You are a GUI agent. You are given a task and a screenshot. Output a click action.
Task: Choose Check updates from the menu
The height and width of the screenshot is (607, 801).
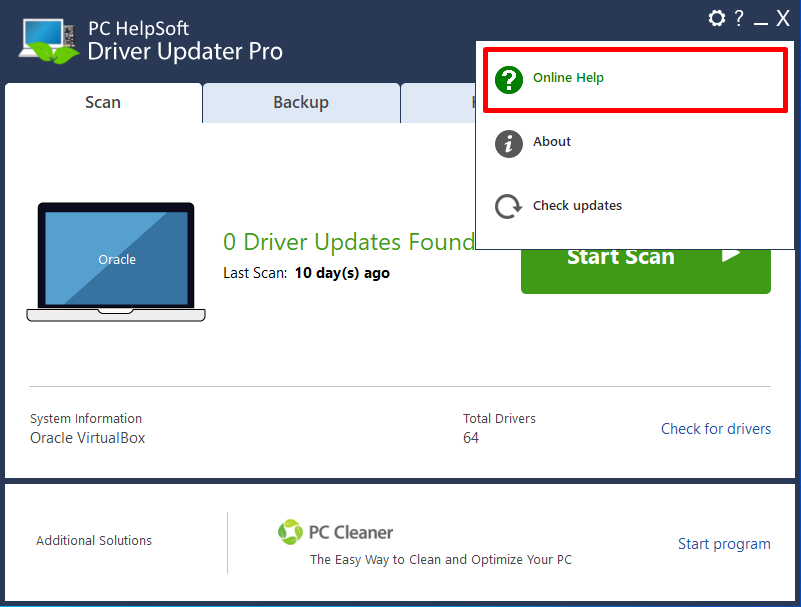pyautogui.click(x=577, y=206)
